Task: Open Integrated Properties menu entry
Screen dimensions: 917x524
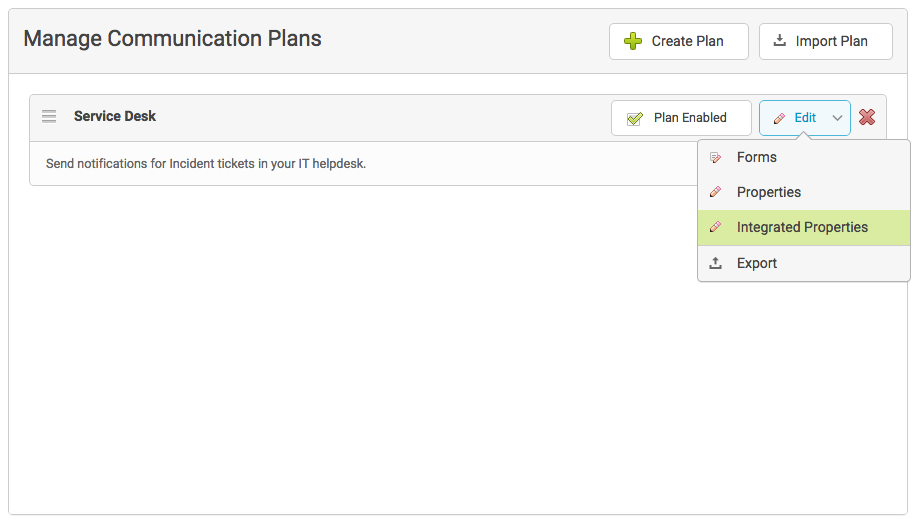Action: pos(804,227)
